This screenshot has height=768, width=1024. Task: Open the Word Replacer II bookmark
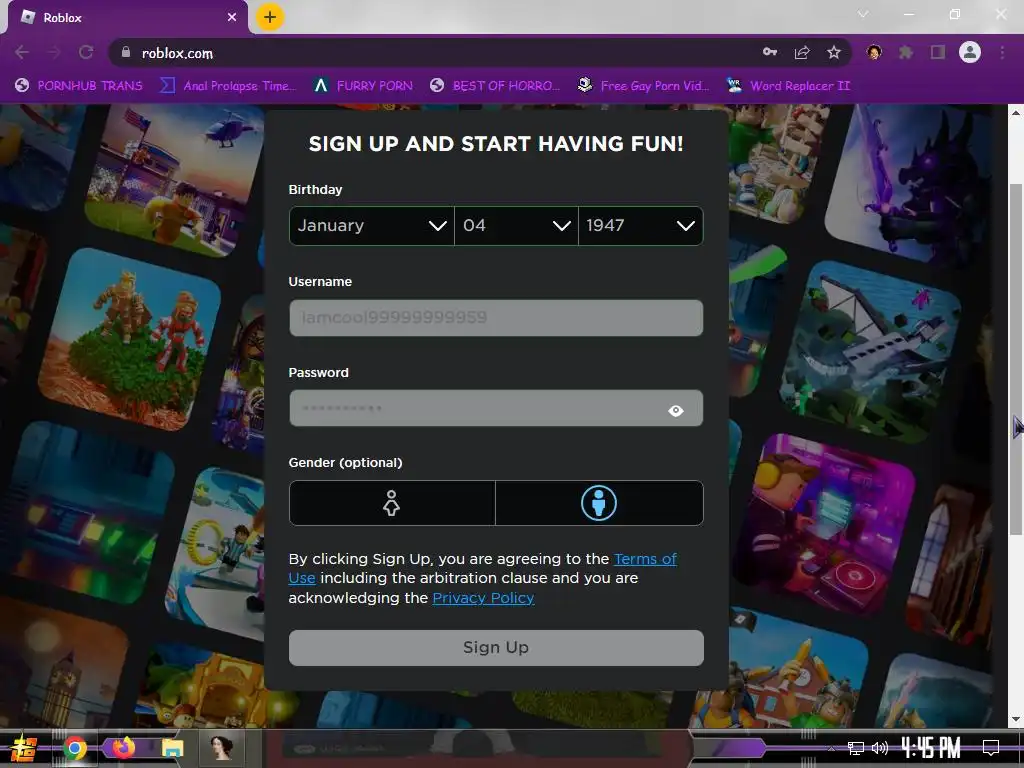(x=788, y=86)
